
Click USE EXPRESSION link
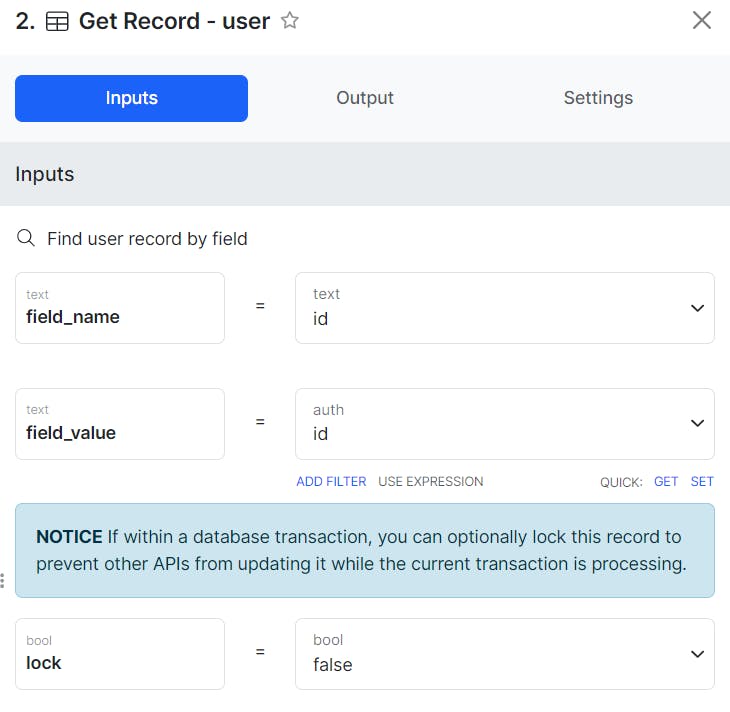431,482
